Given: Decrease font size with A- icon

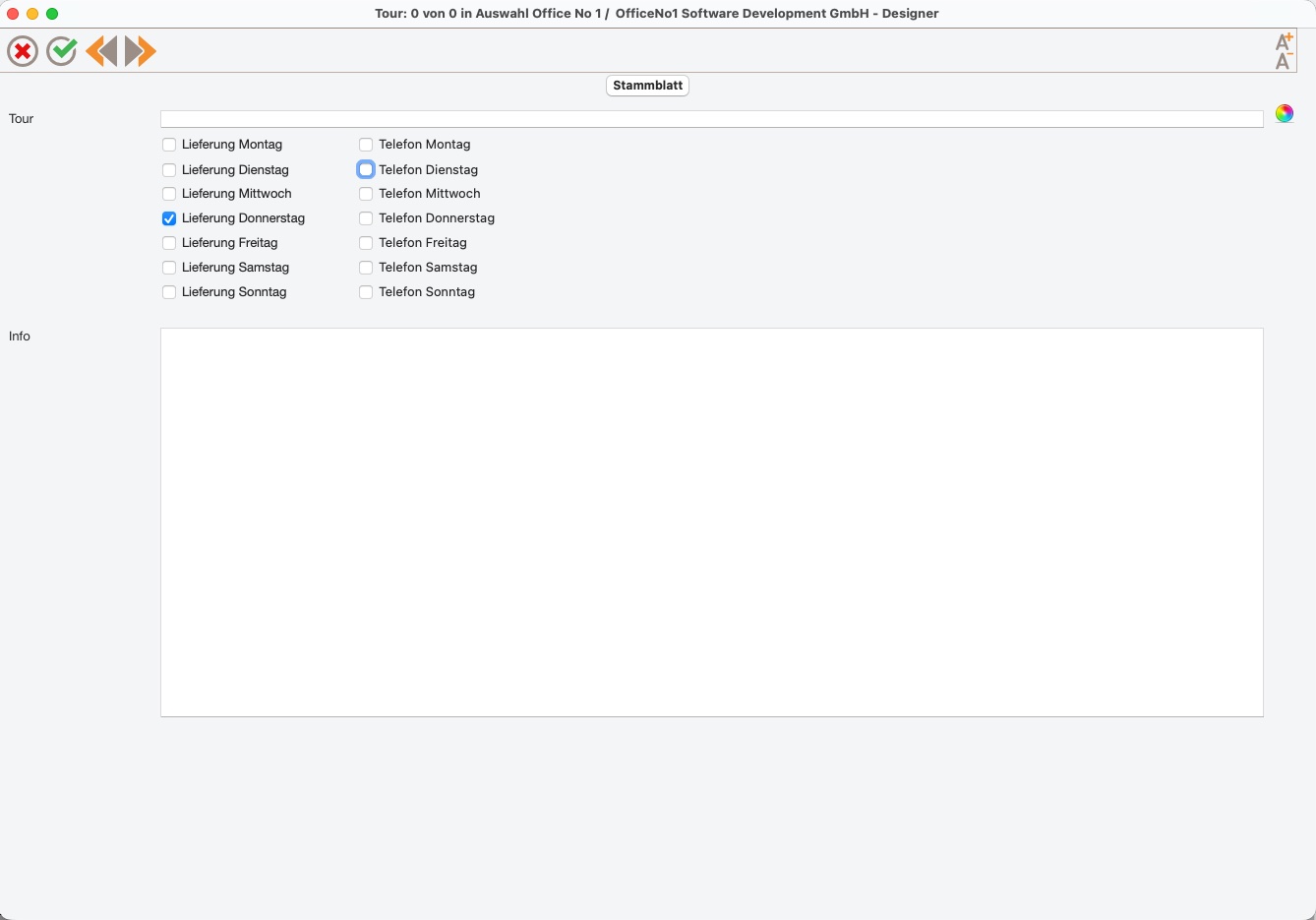Looking at the screenshot, I should point(1284,61).
